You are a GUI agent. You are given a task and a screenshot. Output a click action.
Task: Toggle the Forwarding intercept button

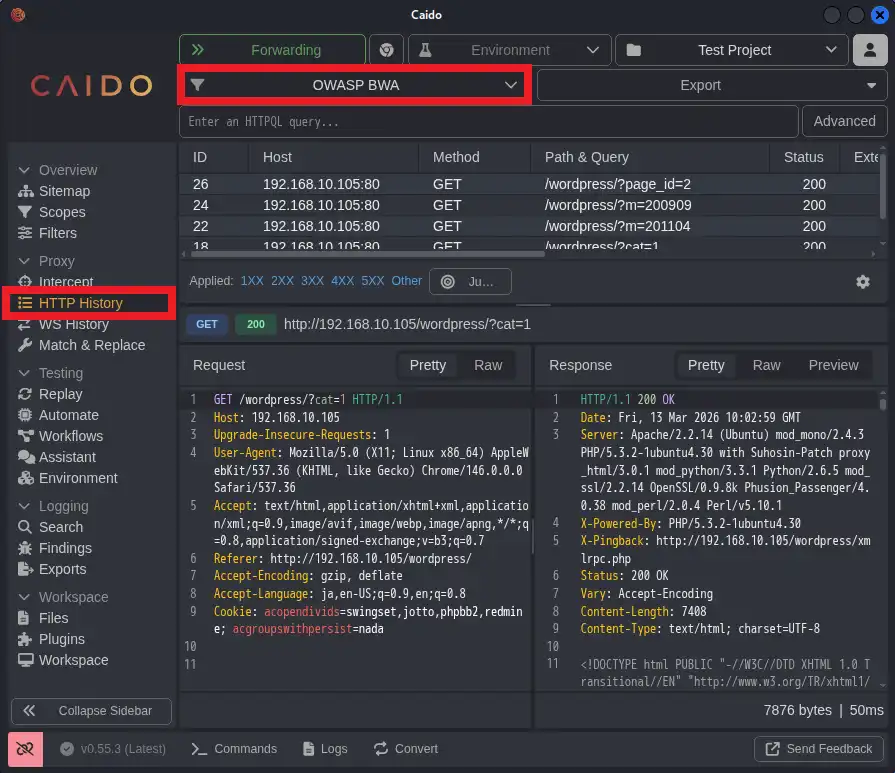point(272,50)
